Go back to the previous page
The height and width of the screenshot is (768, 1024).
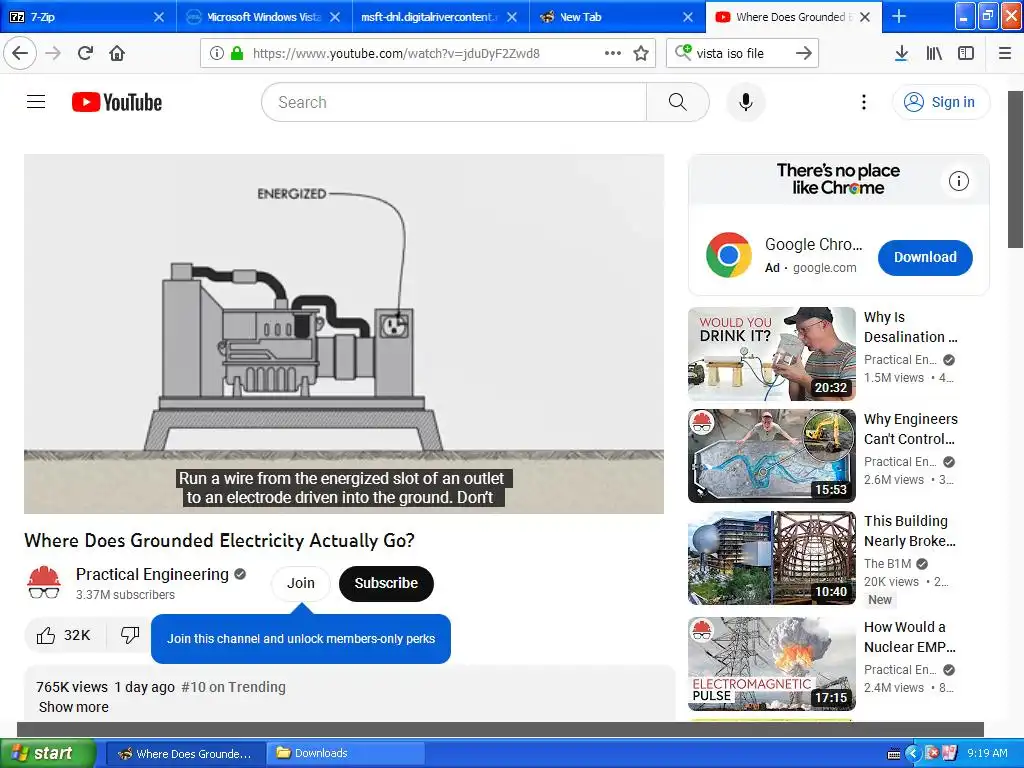(x=20, y=53)
